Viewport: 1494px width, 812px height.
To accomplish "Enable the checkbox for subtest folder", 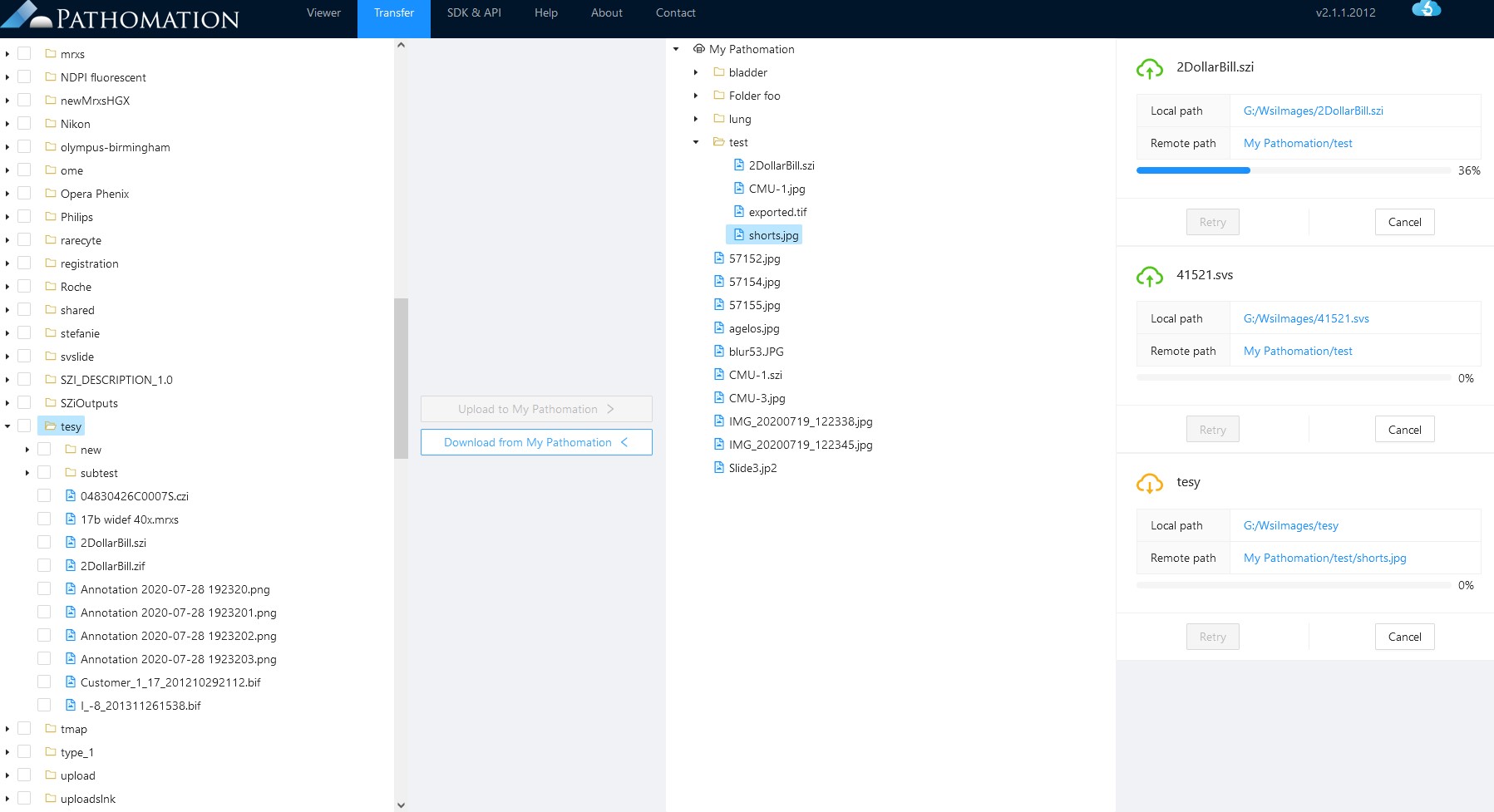I will [44, 473].
